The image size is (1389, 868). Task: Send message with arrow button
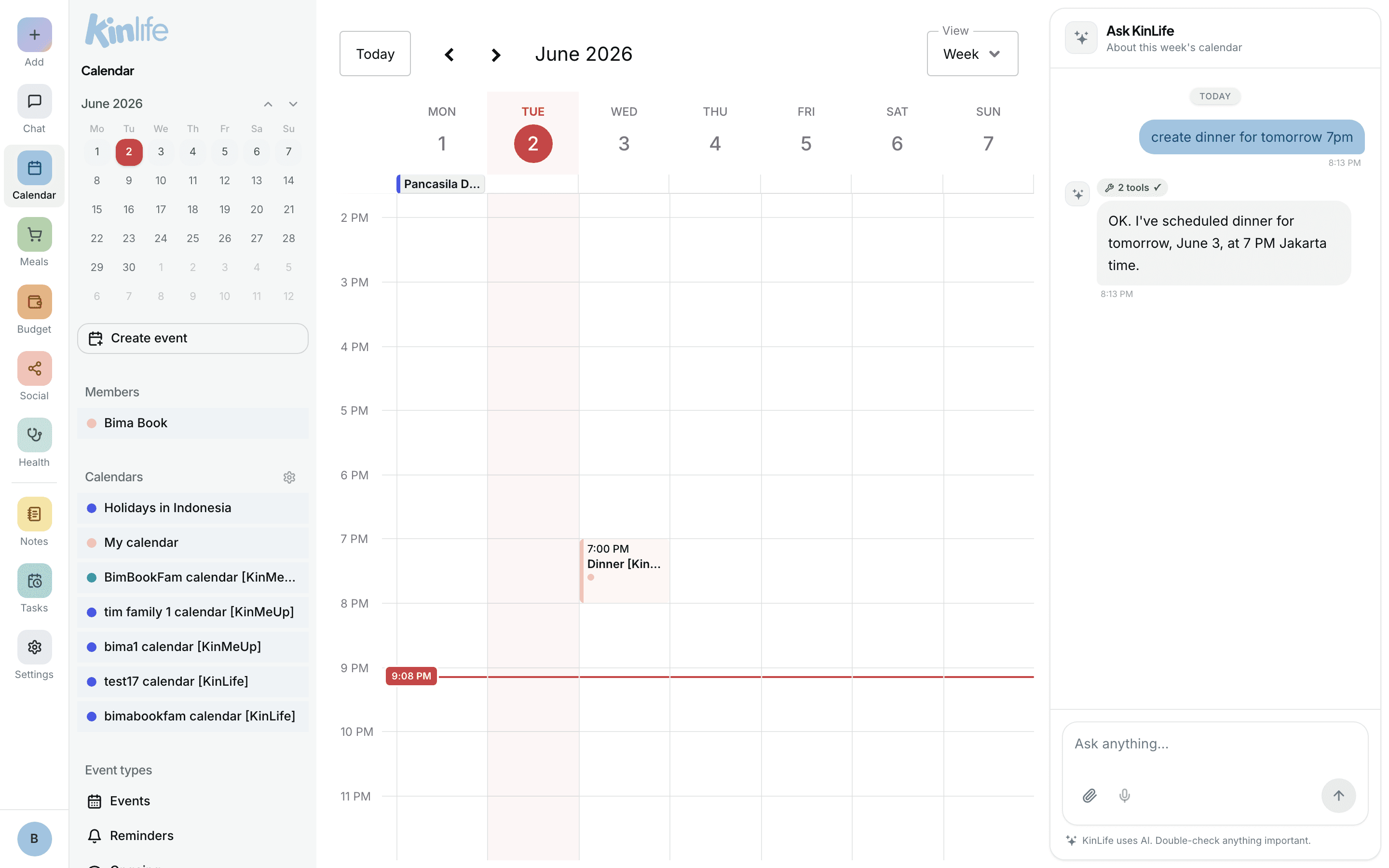(1338, 796)
